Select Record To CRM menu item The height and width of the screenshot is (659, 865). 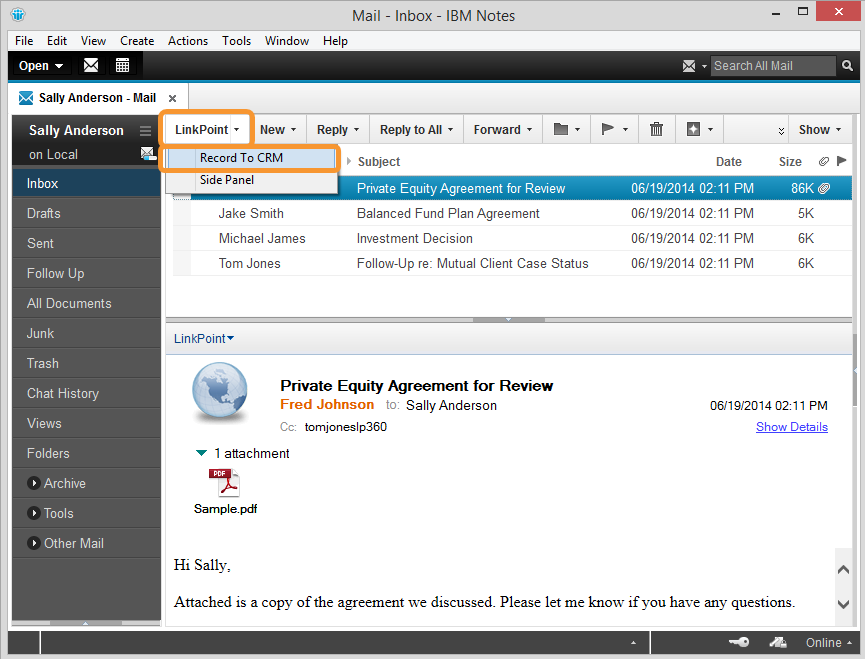click(x=252, y=158)
